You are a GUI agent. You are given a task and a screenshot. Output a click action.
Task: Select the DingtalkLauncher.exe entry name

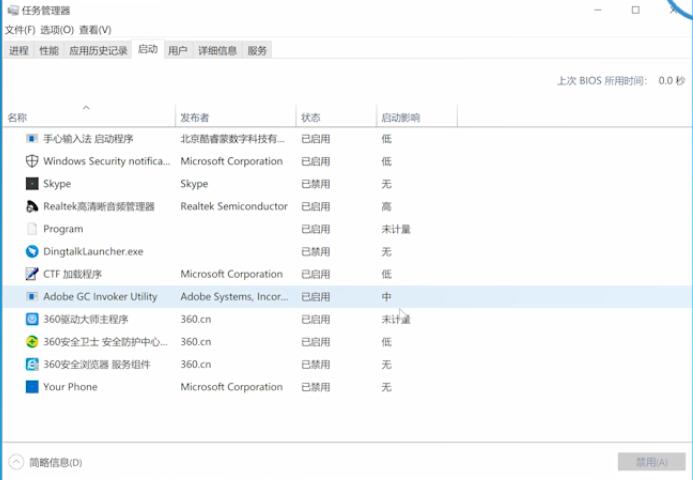pyautogui.click(x=93, y=251)
